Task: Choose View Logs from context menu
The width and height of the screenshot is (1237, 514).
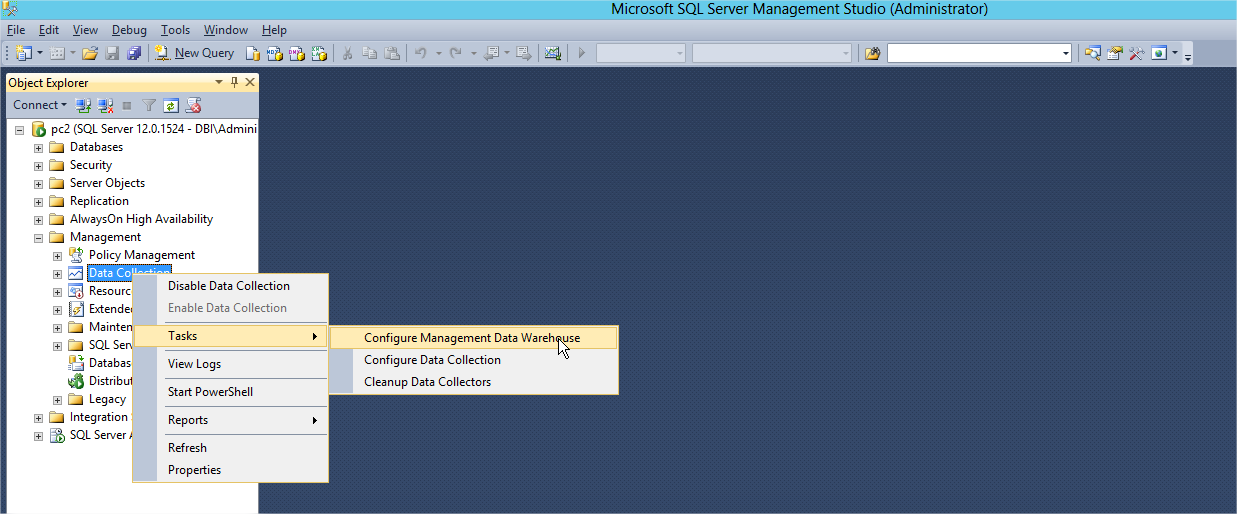Action: click(231, 364)
